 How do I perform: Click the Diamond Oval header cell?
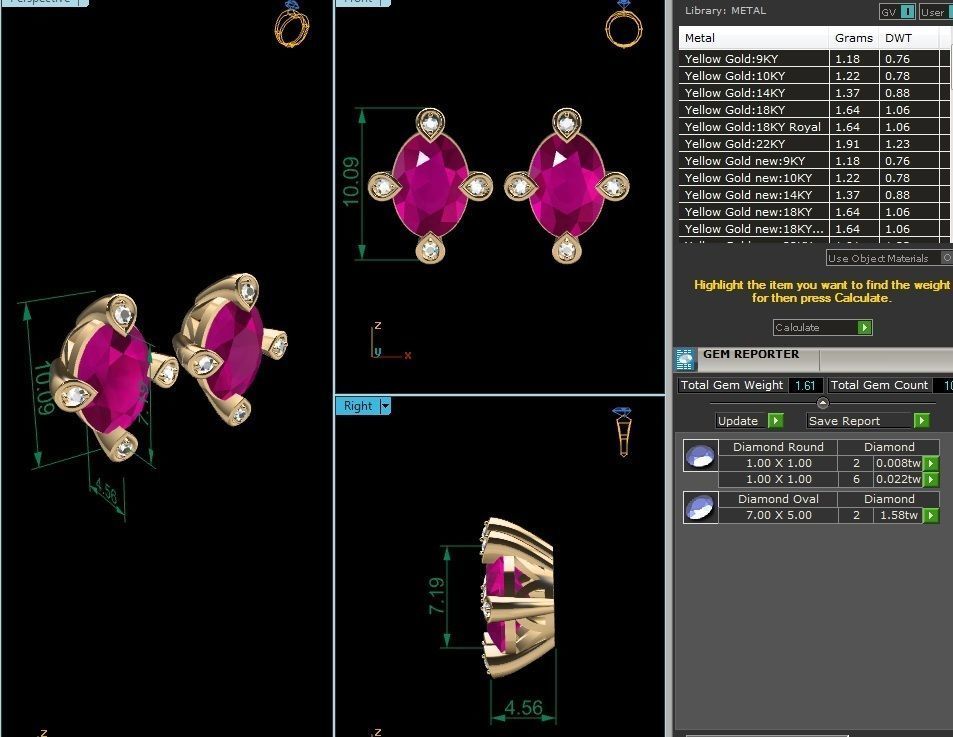tap(778, 499)
